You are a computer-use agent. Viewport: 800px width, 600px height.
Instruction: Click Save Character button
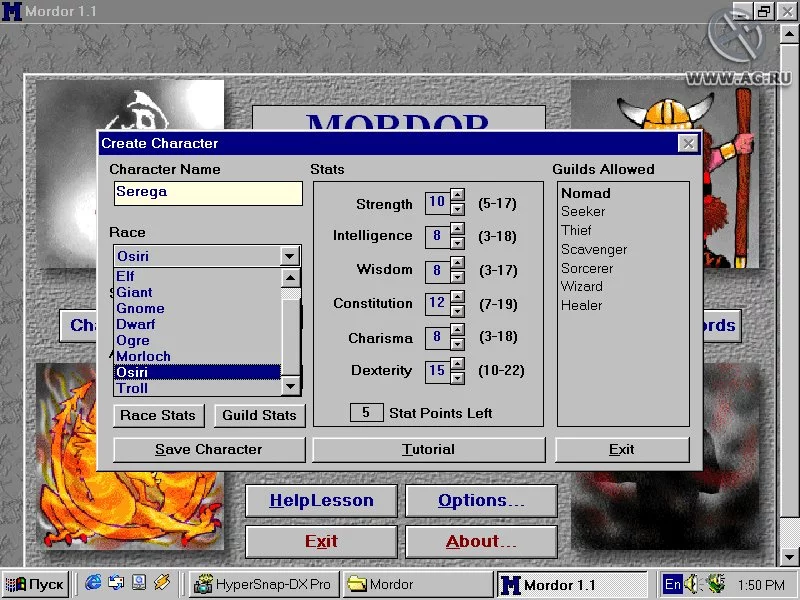[209, 449]
